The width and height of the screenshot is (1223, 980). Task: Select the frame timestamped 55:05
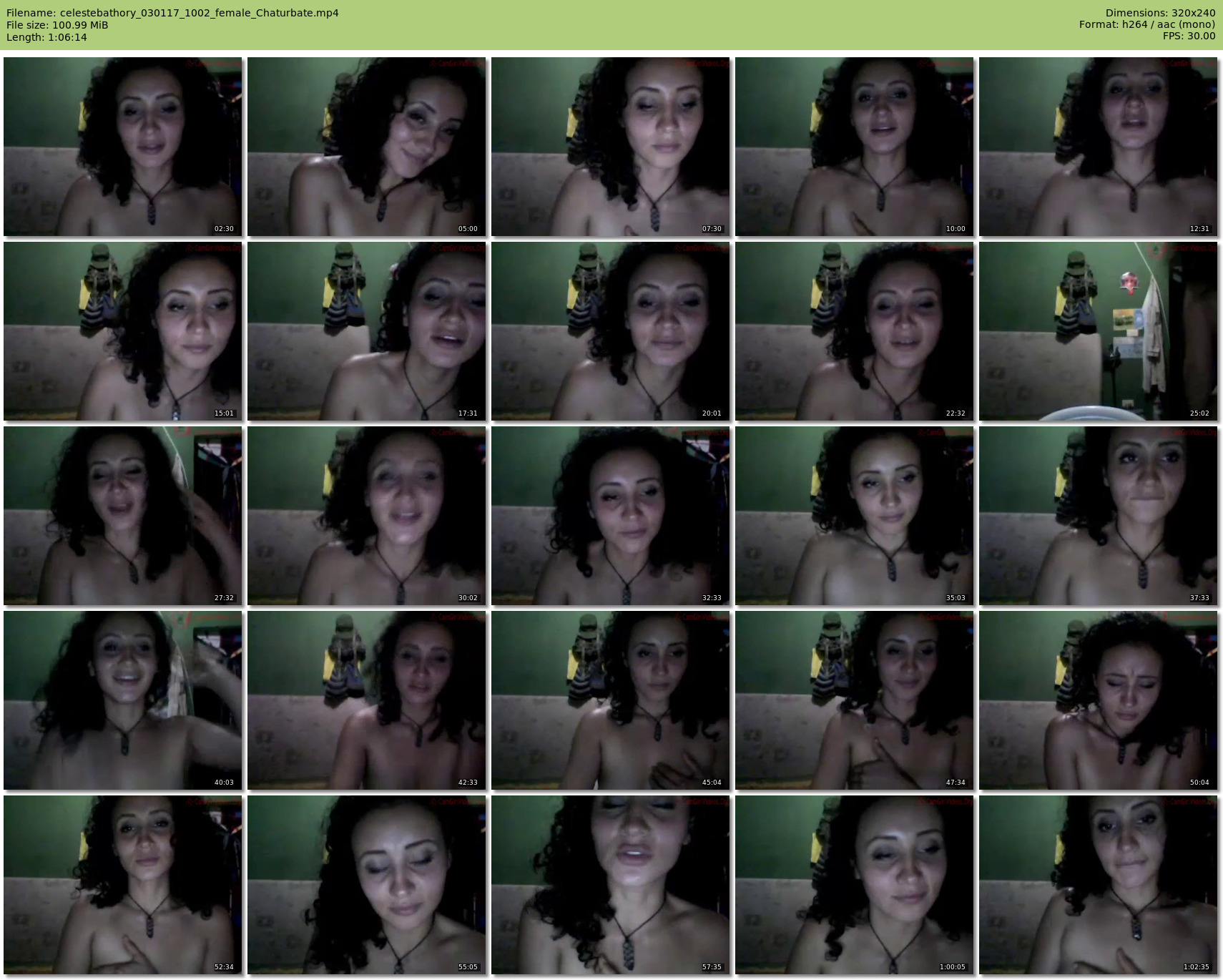pyautogui.click(x=367, y=885)
